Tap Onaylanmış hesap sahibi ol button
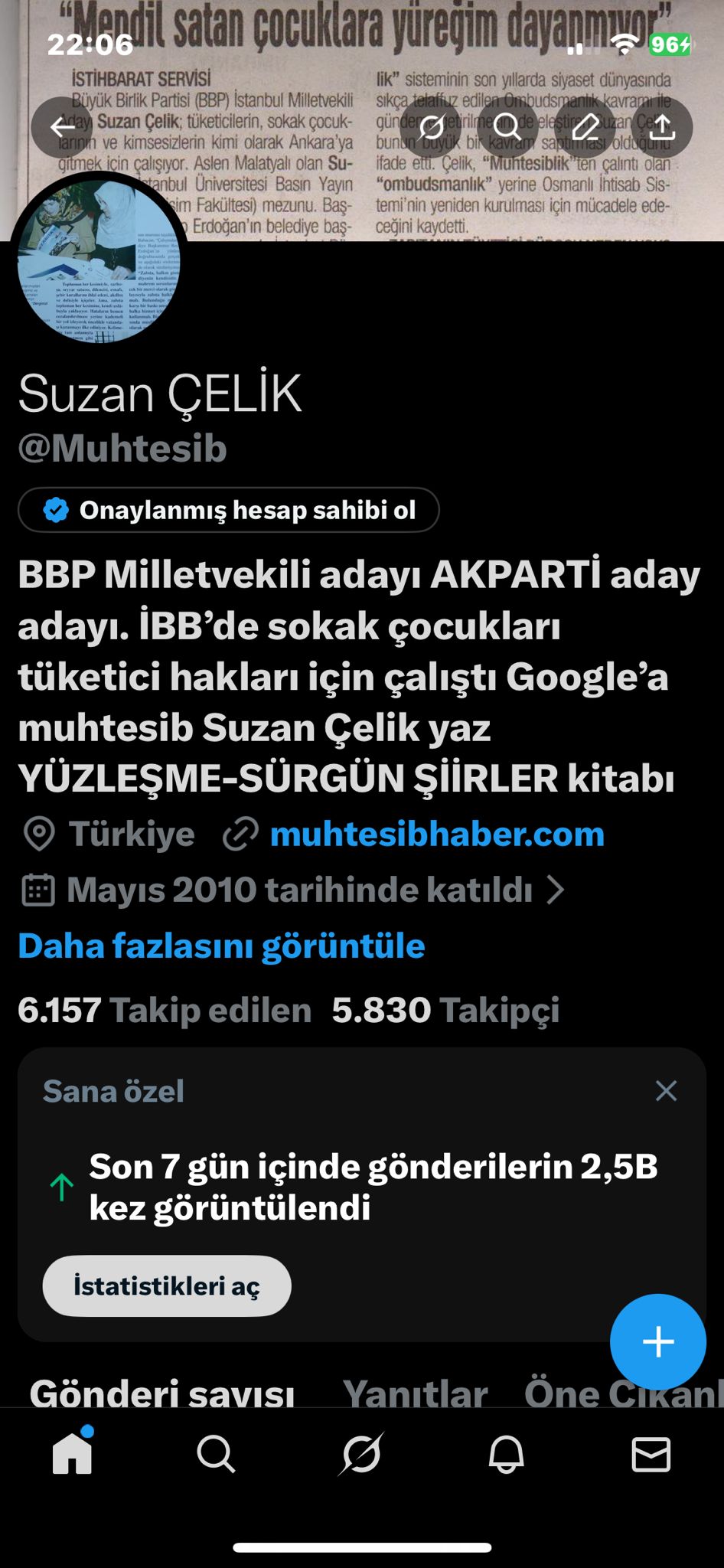 pyautogui.click(x=229, y=510)
